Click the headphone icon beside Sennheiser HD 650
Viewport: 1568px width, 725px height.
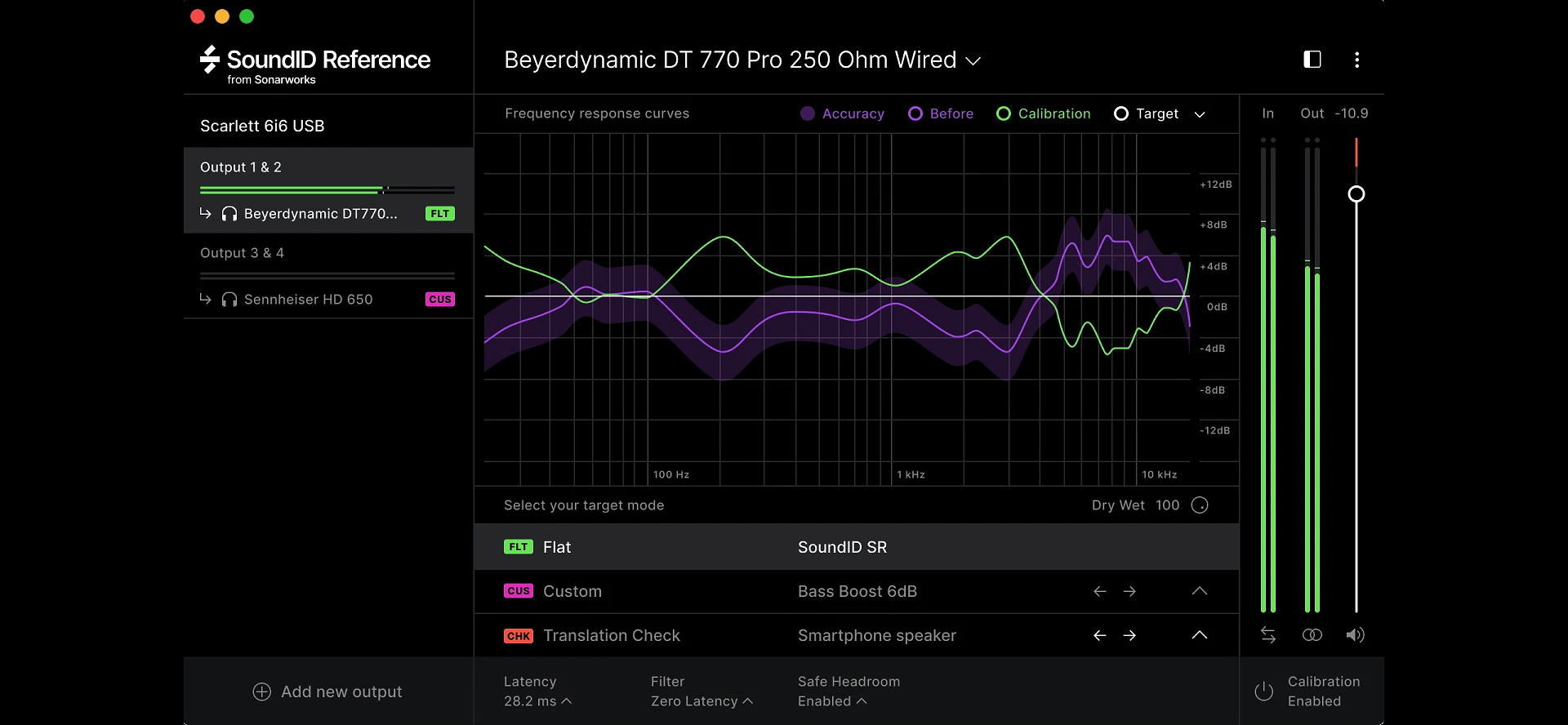(229, 300)
